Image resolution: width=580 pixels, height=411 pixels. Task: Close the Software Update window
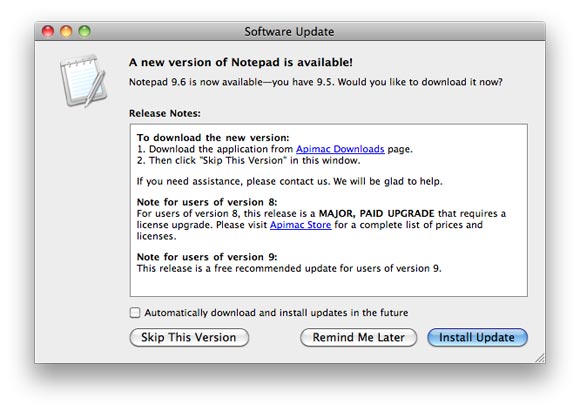tap(48, 31)
